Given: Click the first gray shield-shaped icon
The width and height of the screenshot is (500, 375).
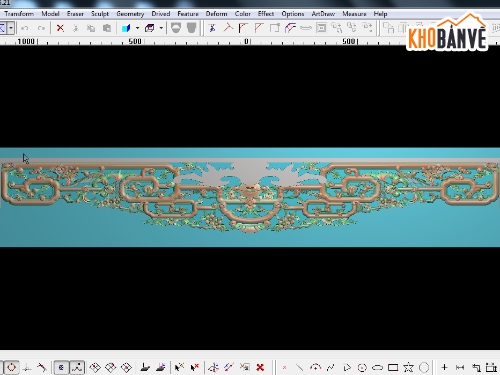Looking at the screenshot, I should pos(176,28).
